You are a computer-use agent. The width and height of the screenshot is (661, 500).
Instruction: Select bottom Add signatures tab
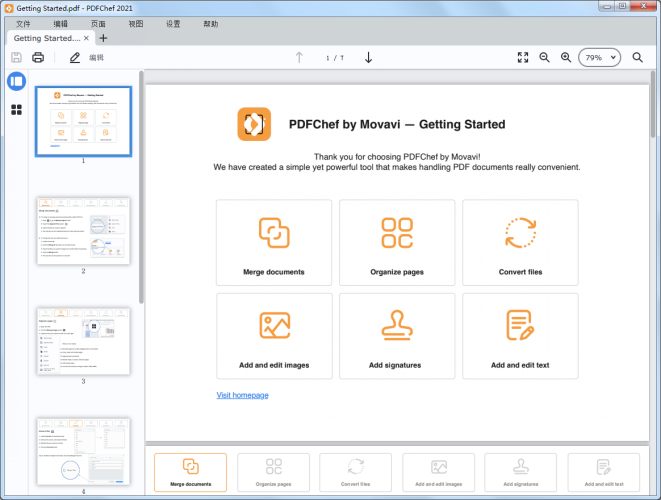pyautogui.click(x=521, y=472)
